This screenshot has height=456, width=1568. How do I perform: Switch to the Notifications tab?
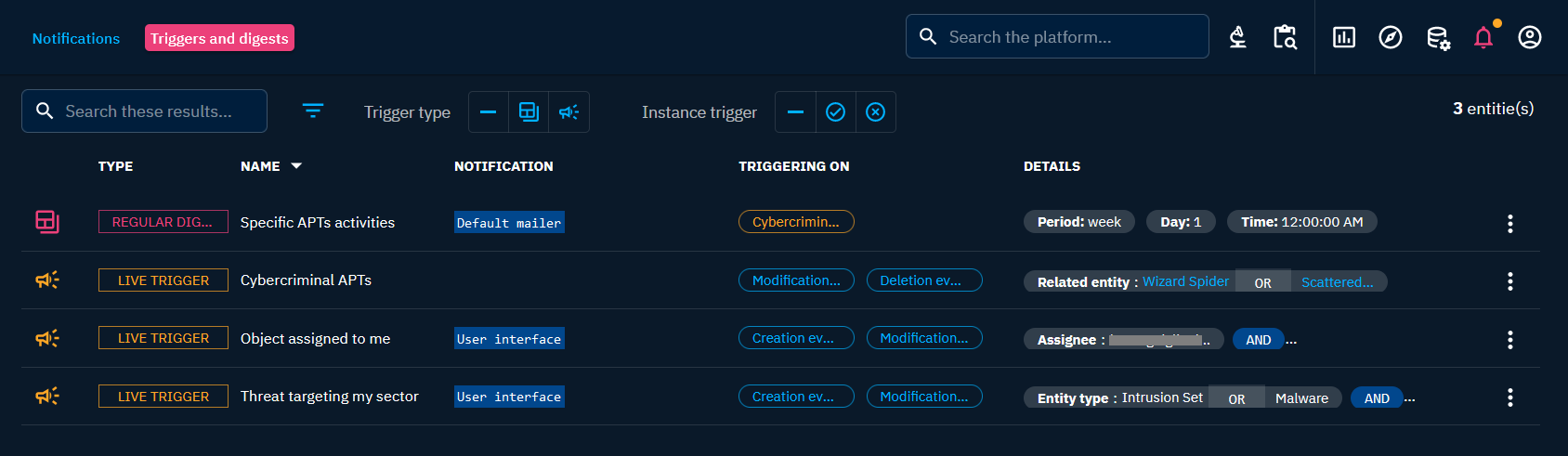point(76,38)
